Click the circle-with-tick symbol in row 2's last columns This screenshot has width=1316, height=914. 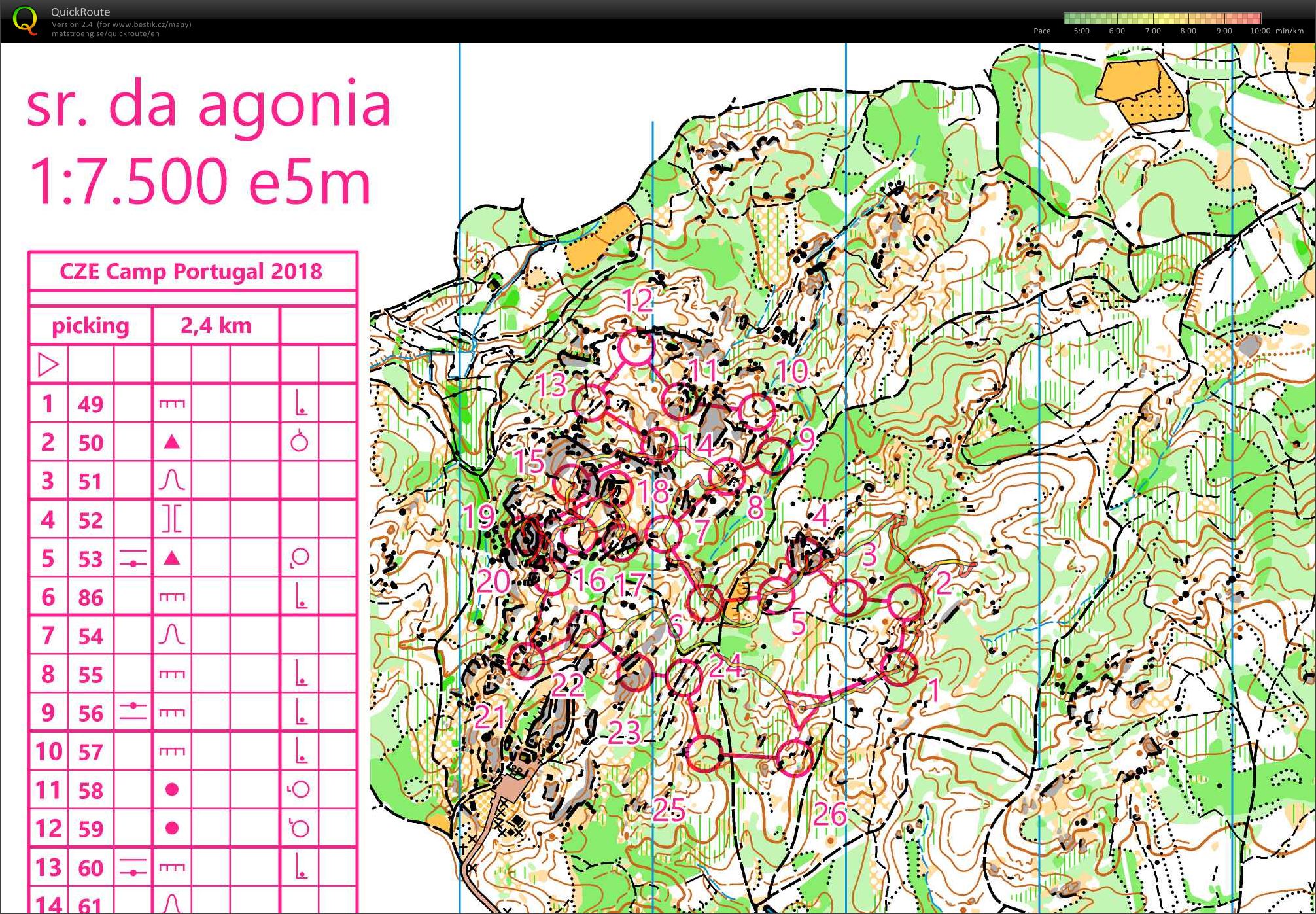pyautogui.click(x=300, y=442)
